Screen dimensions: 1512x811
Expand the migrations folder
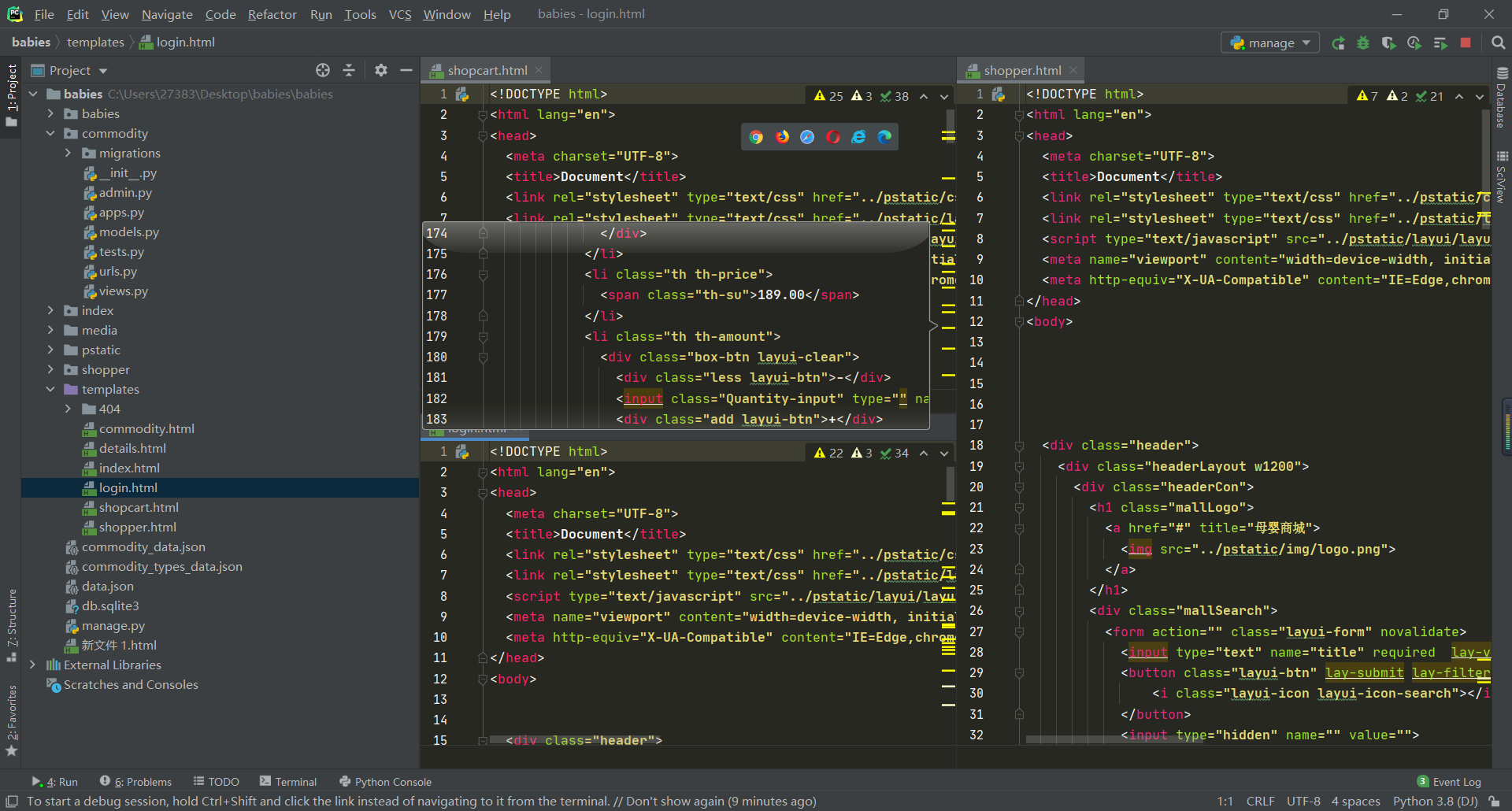[x=69, y=153]
